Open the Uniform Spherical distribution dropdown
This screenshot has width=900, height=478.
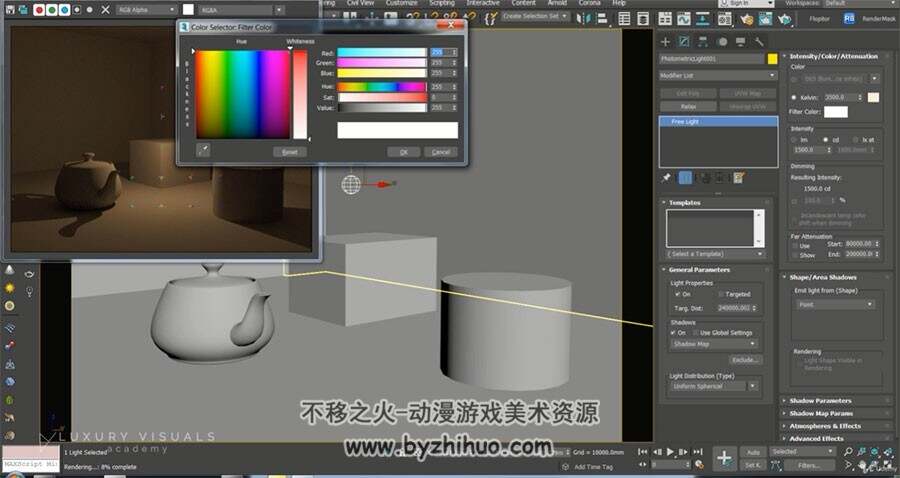pos(715,386)
